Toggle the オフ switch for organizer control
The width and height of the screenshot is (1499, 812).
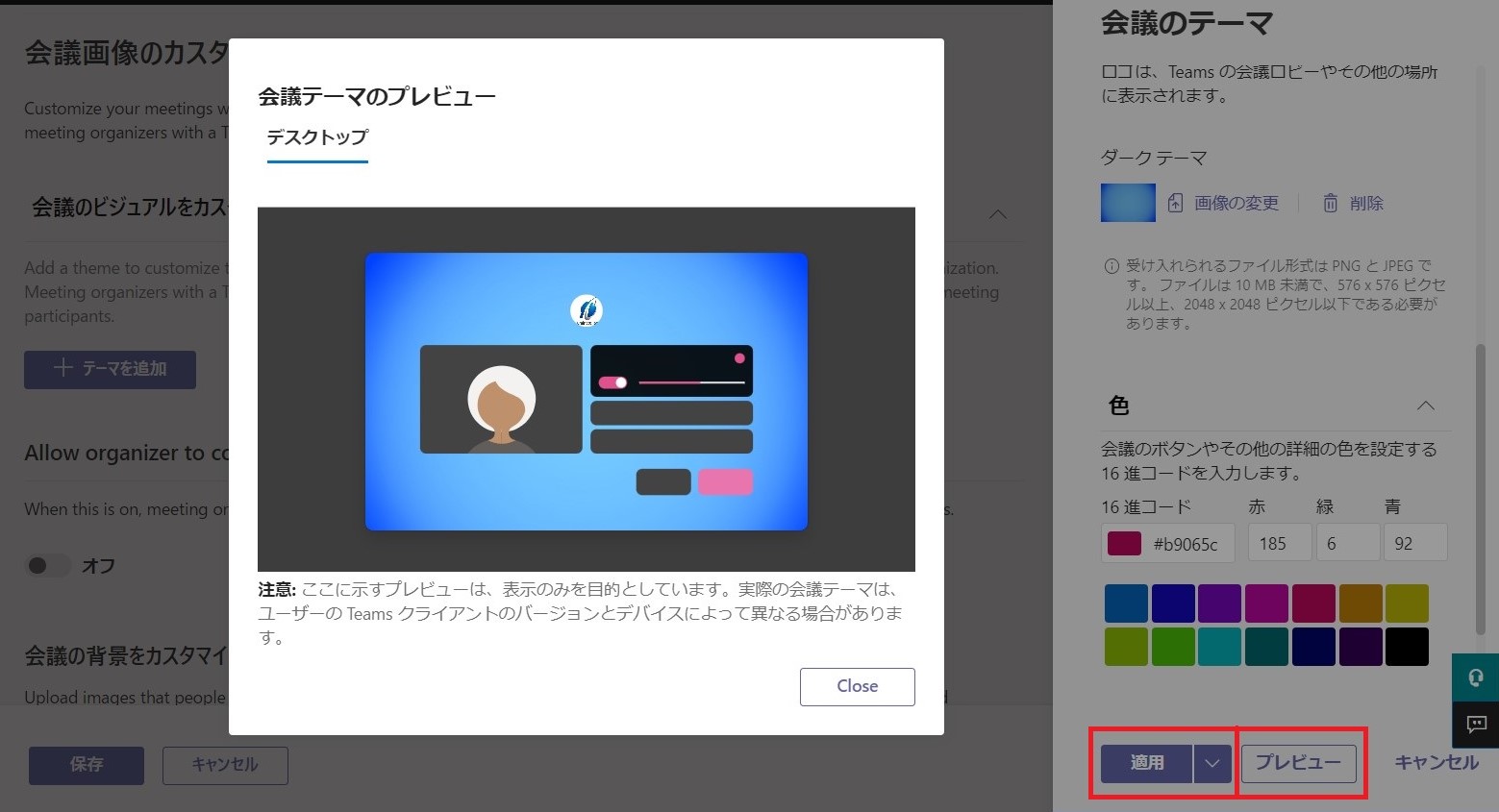[x=47, y=565]
